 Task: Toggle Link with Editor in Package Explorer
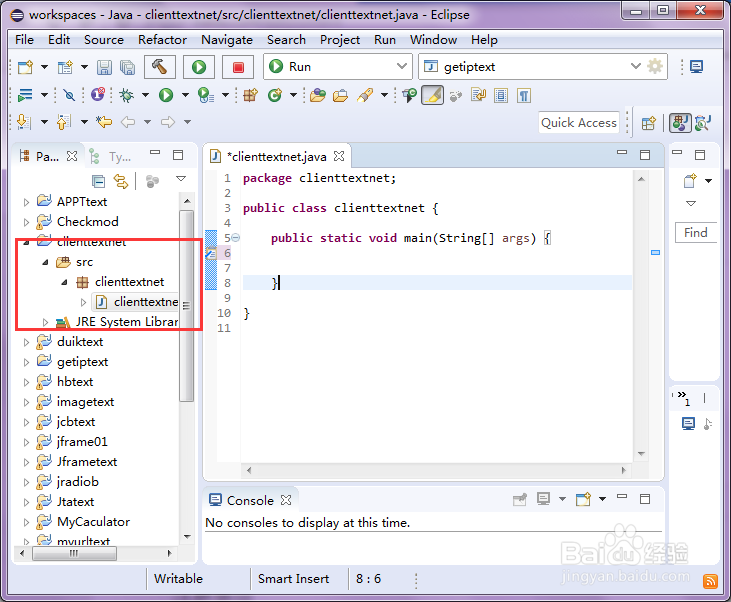pyautogui.click(x=121, y=181)
